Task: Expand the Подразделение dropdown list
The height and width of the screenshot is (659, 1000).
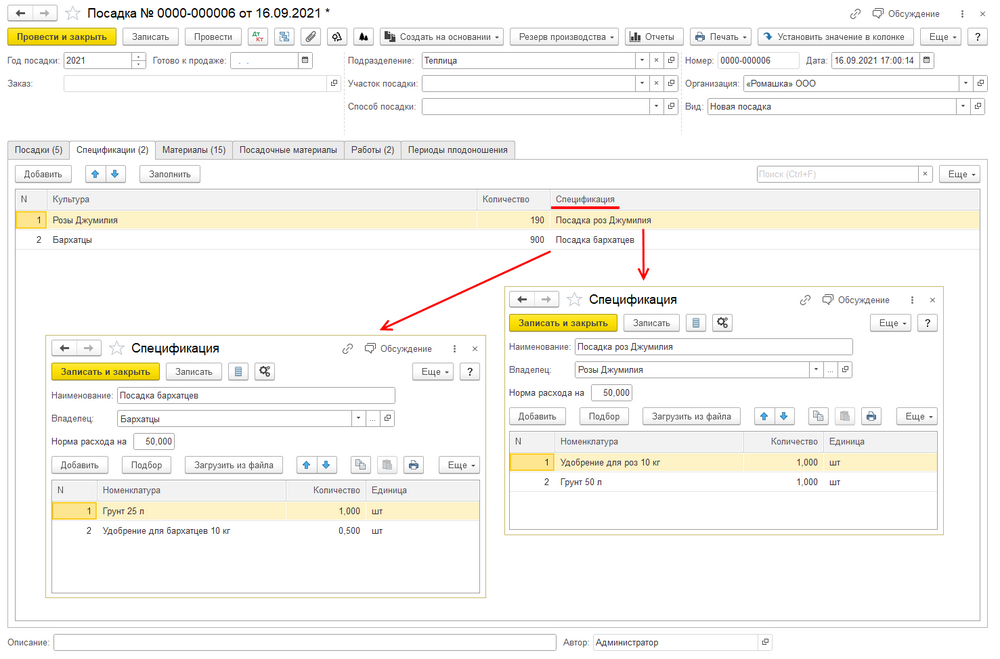Action: 642,60
